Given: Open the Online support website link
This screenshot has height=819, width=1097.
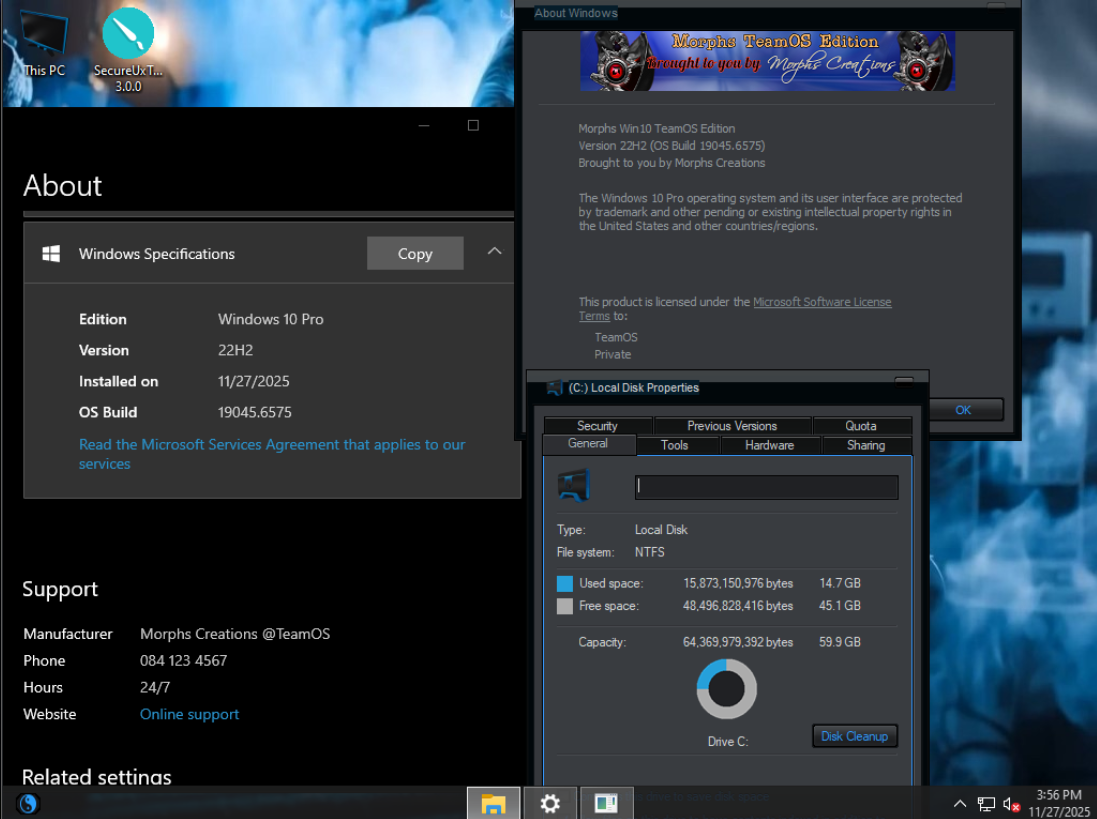Looking at the screenshot, I should point(190,714).
